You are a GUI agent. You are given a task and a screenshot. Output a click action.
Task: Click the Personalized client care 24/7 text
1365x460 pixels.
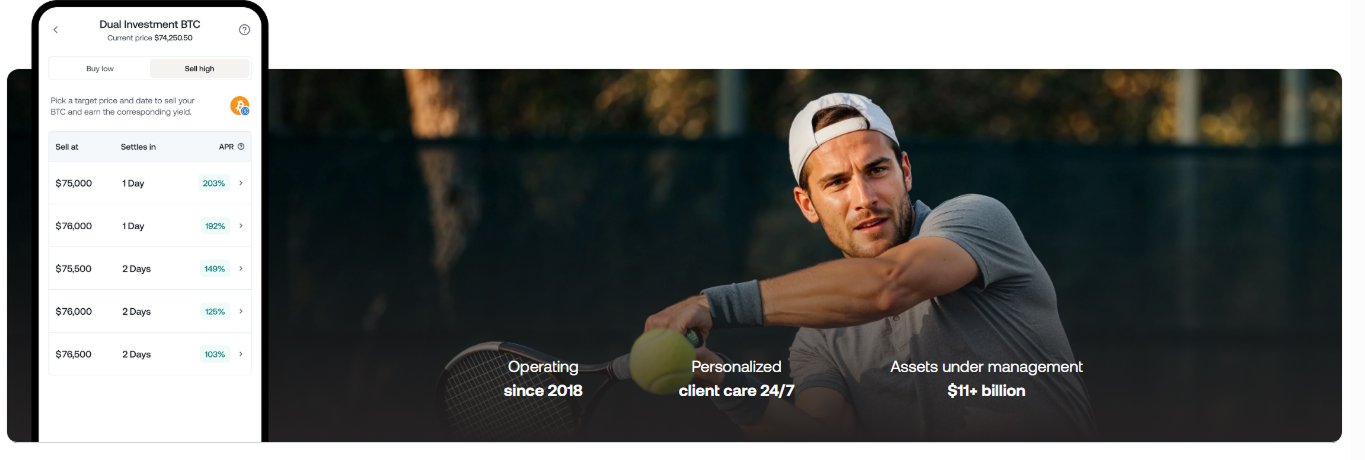tap(736, 379)
